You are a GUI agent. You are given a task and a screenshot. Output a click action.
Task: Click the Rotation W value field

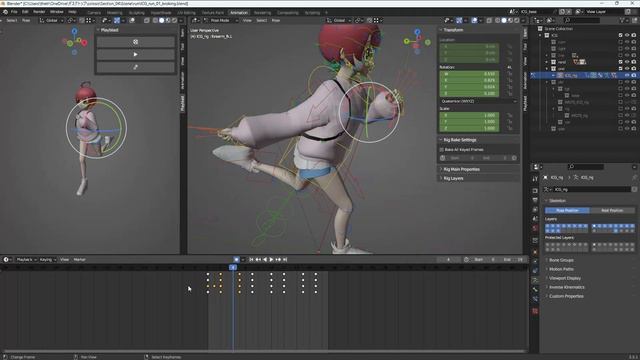point(469,74)
